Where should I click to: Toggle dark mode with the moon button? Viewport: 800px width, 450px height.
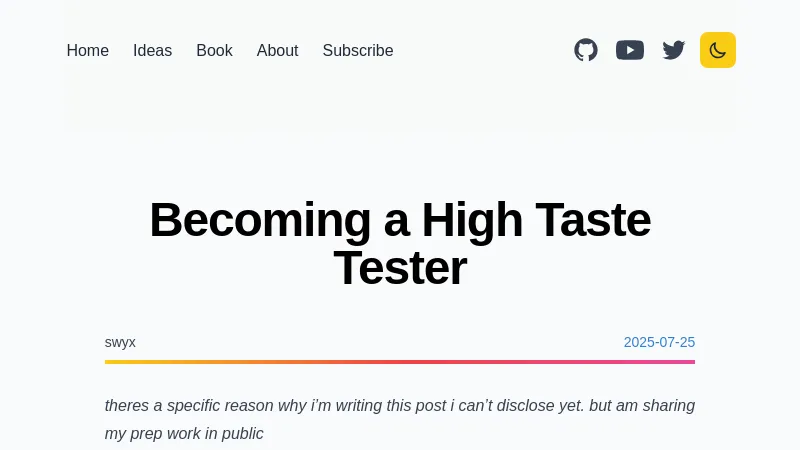click(718, 50)
